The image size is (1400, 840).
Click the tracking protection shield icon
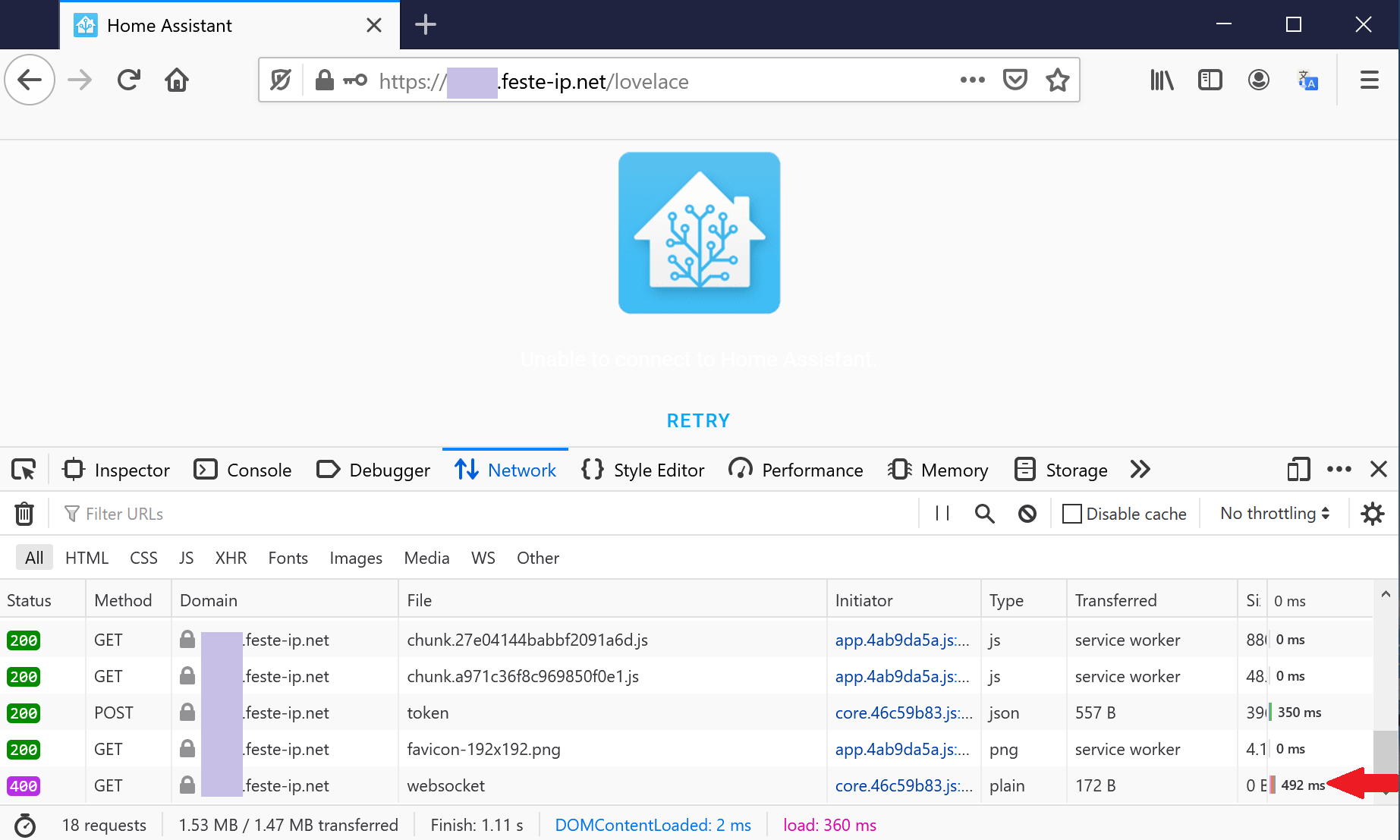tap(281, 80)
